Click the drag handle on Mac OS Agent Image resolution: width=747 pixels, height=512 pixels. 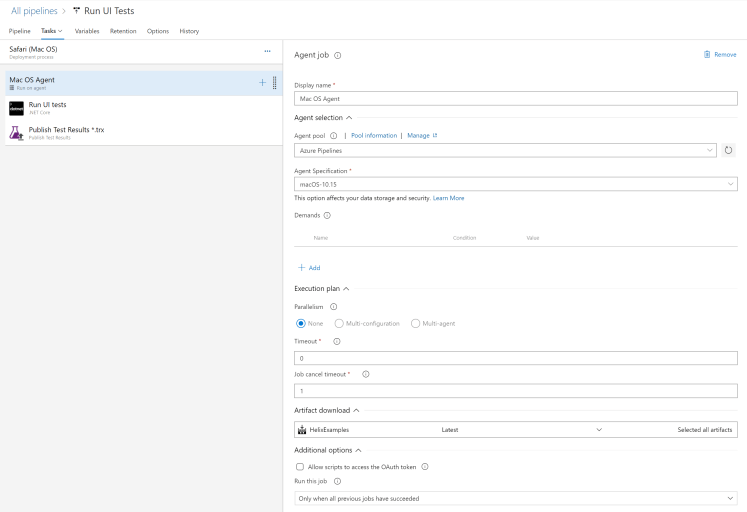pyautogui.click(x=275, y=83)
